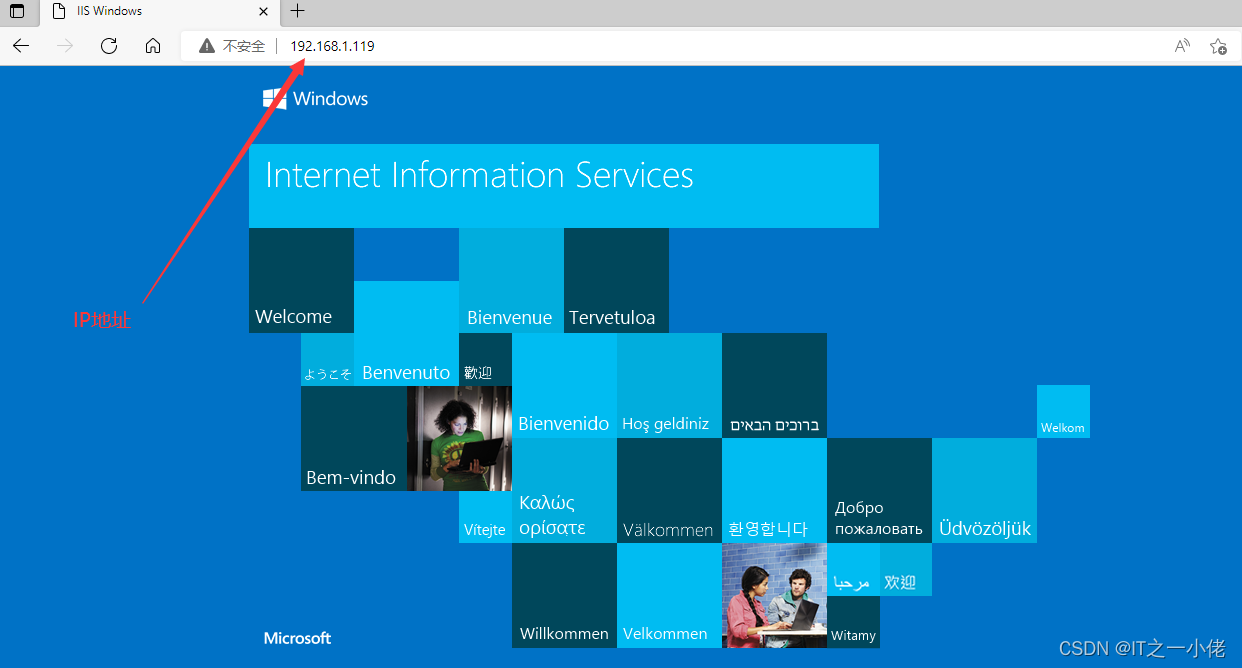Select the IIS Windows tab
The height and width of the screenshot is (668, 1242).
(x=158, y=12)
